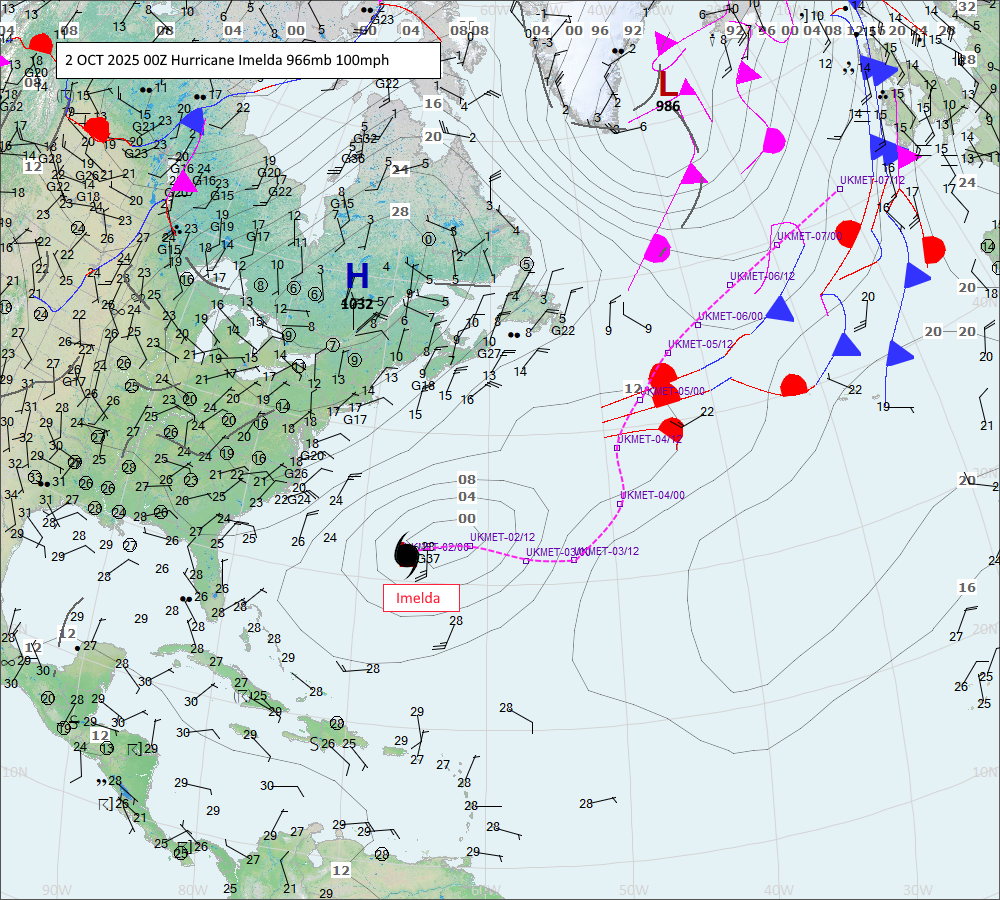1000x900 pixels.
Task: Click the G22 gust report near Newfoundland
Action: 563,331
